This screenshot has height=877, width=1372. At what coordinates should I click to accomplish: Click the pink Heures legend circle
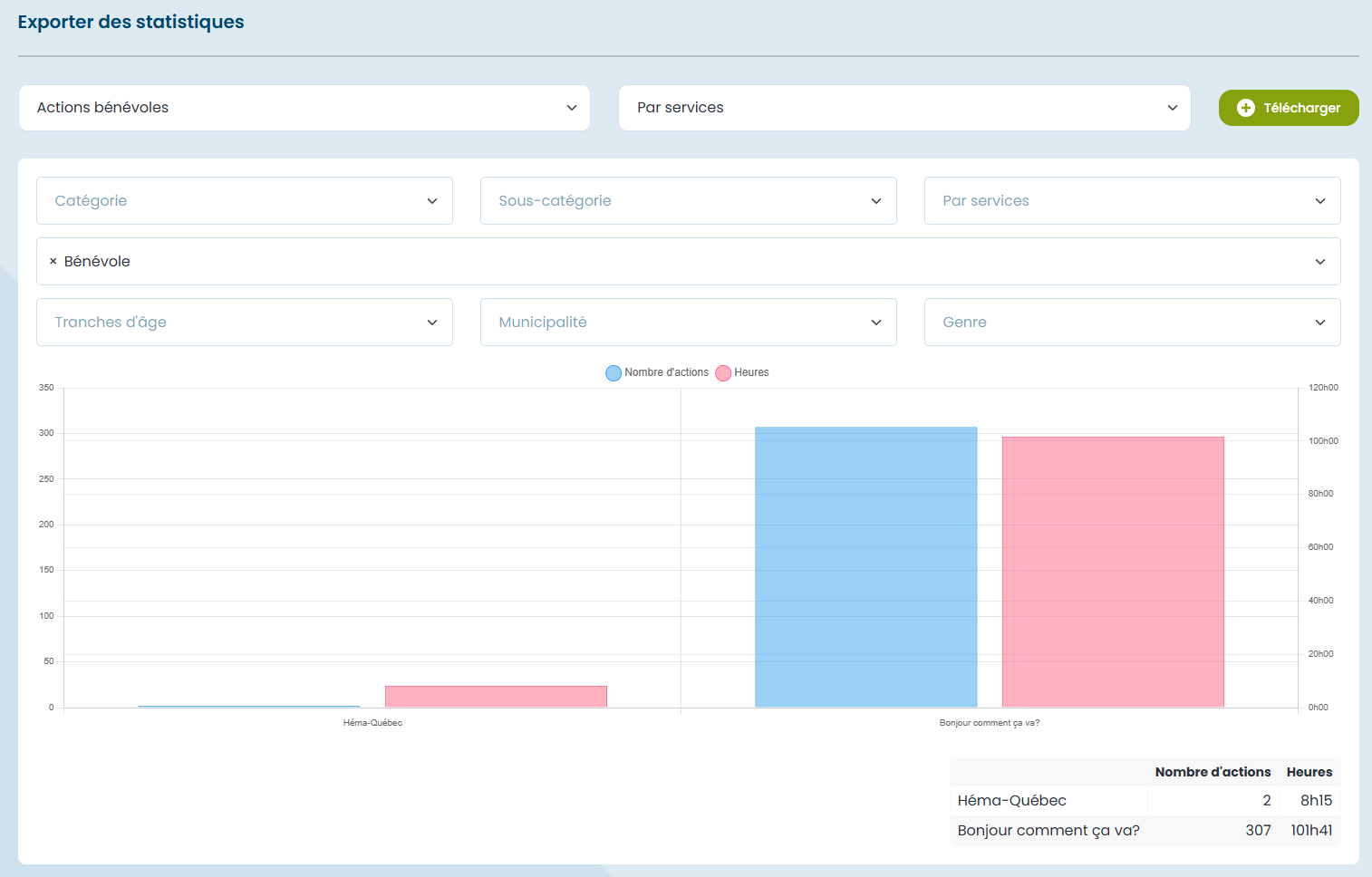coord(723,373)
